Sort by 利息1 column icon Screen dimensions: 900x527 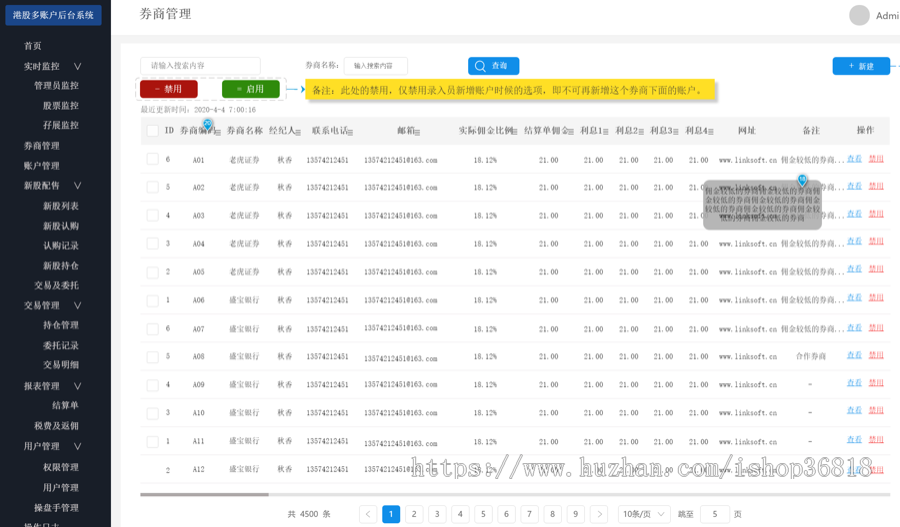tap(606, 133)
